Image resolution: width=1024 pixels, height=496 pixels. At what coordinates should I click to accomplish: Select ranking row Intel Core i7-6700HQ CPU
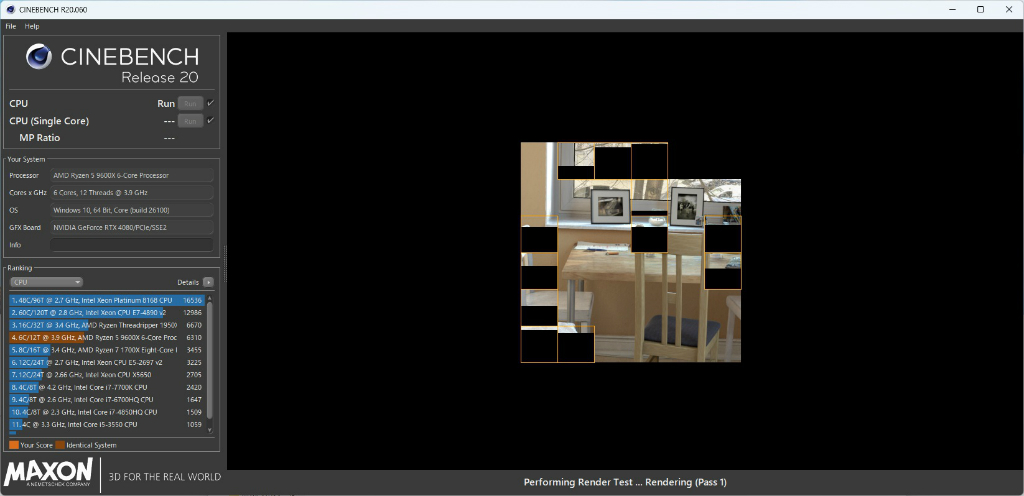pos(107,399)
